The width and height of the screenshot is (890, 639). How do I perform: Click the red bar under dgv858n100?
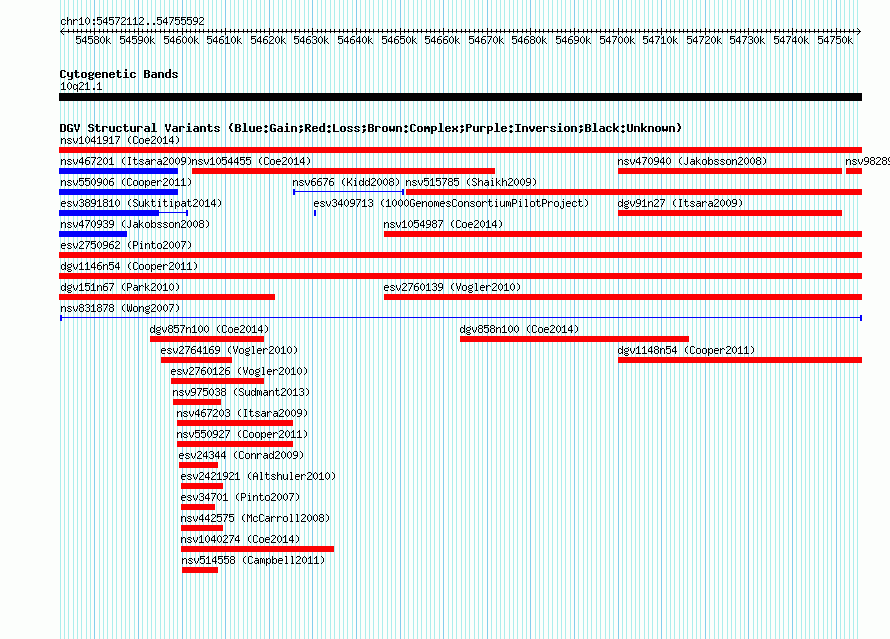(x=574, y=339)
